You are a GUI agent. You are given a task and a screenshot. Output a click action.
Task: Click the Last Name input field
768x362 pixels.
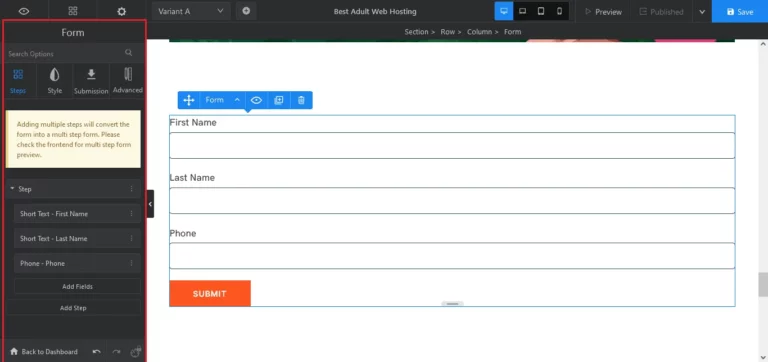452,200
